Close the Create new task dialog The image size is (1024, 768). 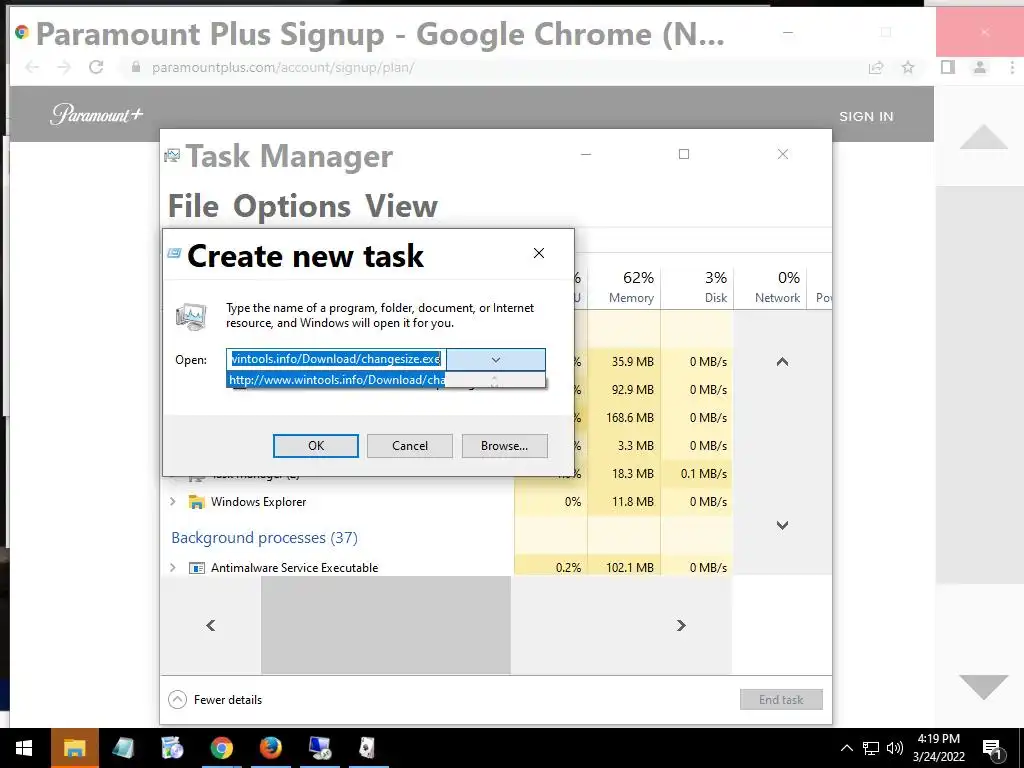539,253
